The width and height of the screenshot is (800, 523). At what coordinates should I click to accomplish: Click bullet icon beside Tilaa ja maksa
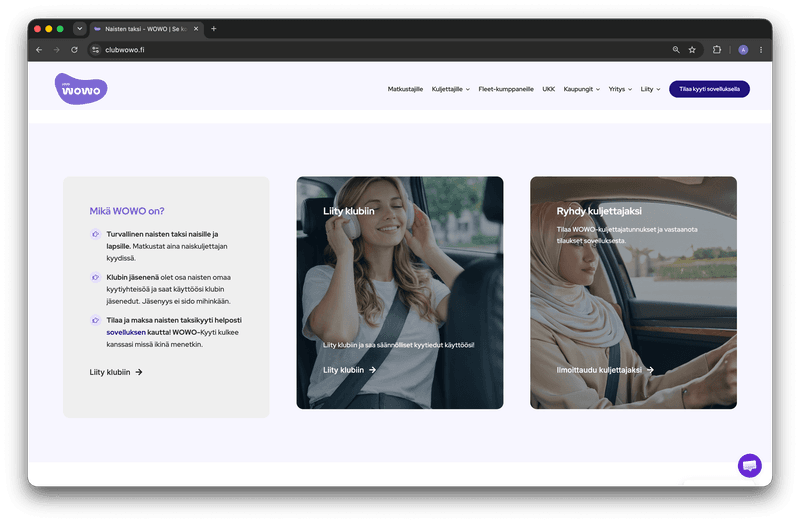pos(95,320)
